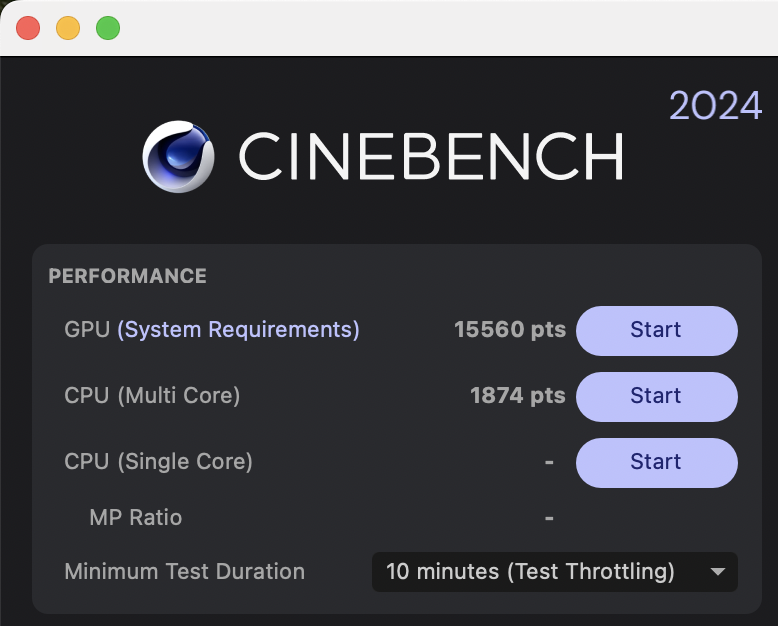This screenshot has height=626, width=778.
Task: Open the Minimum Test Duration dropdown
Action: coord(555,571)
